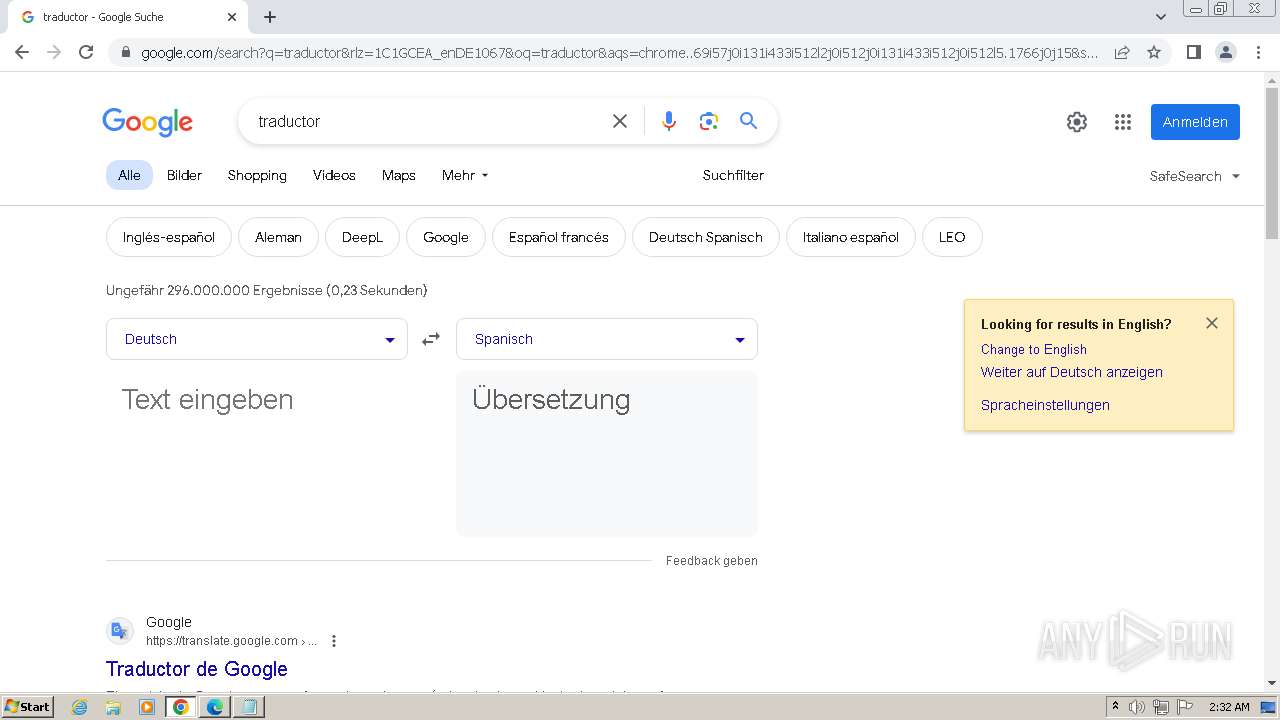Expand the Mehr menu

(x=465, y=175)
